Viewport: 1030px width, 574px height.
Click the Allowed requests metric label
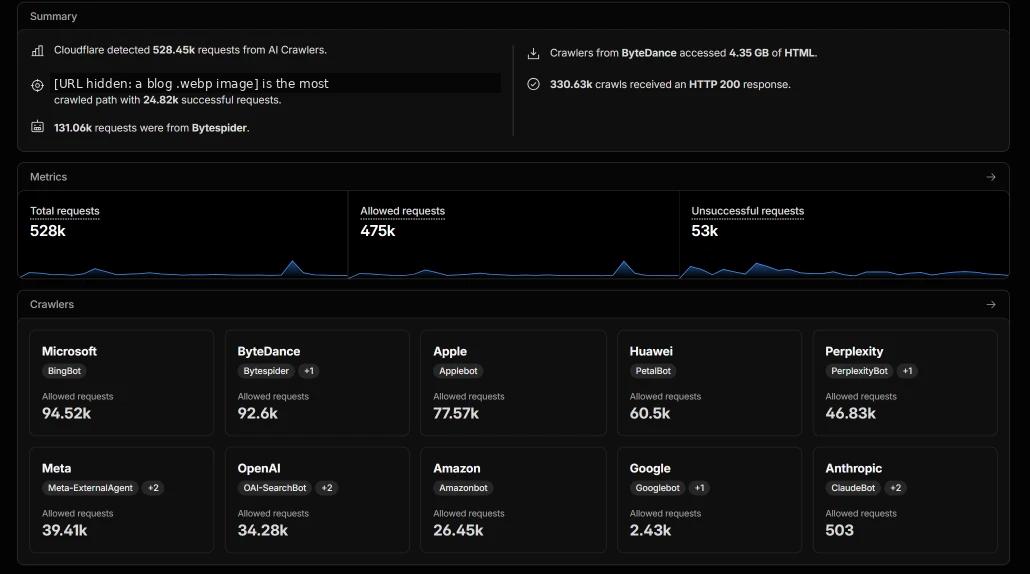[x=402, y=211]
